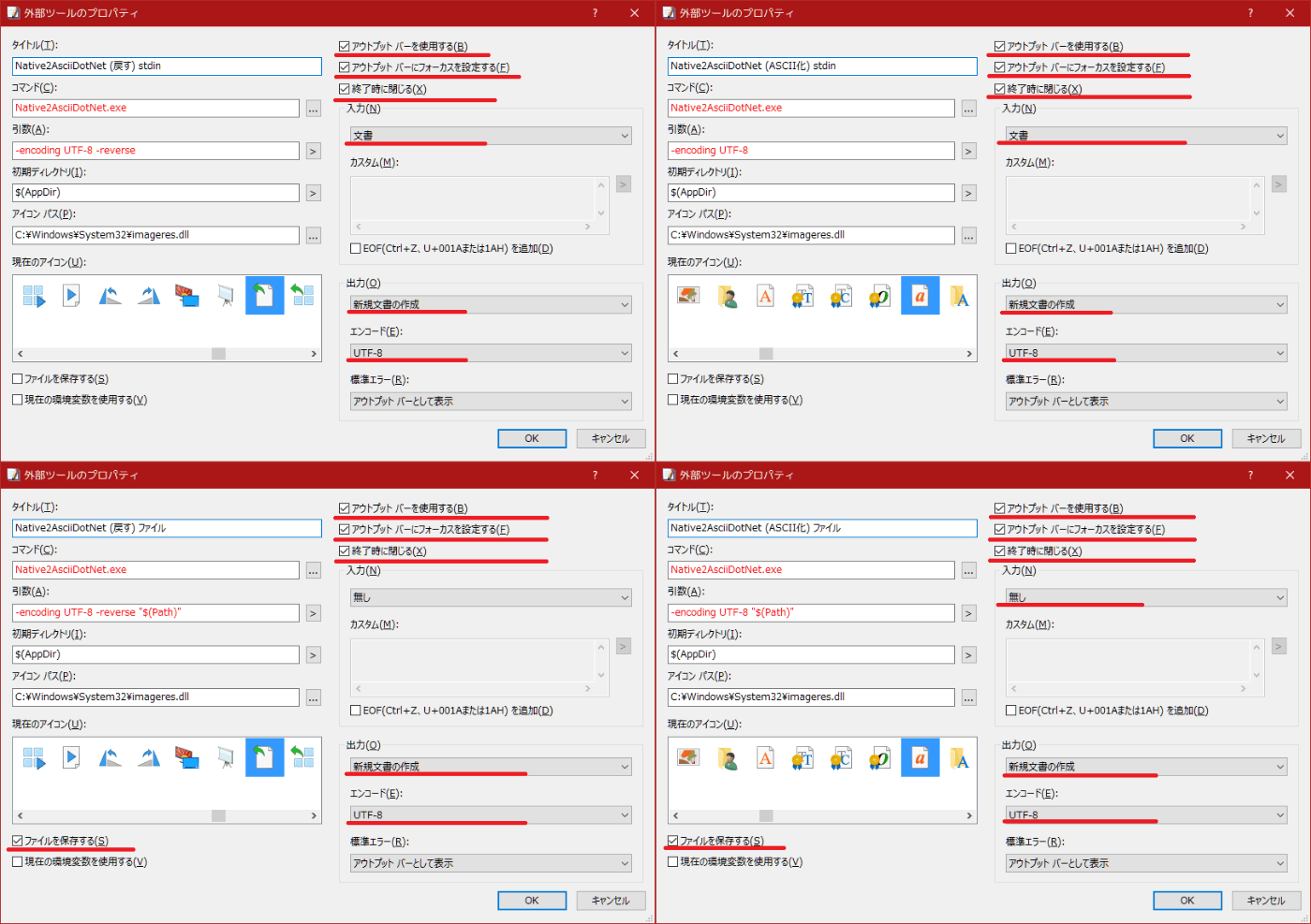This screenshot has height=924, width=1311.
Task: Pick certified T font icon in (ASCII化) stdin dialog
Action: click(x=803, y=297)
